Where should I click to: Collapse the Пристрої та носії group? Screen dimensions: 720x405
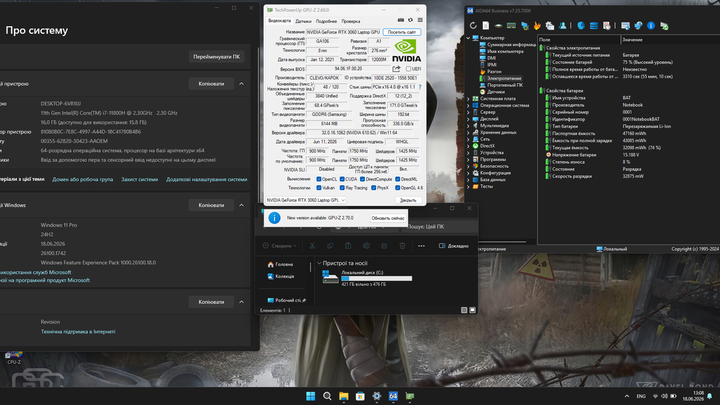(319, 264)
